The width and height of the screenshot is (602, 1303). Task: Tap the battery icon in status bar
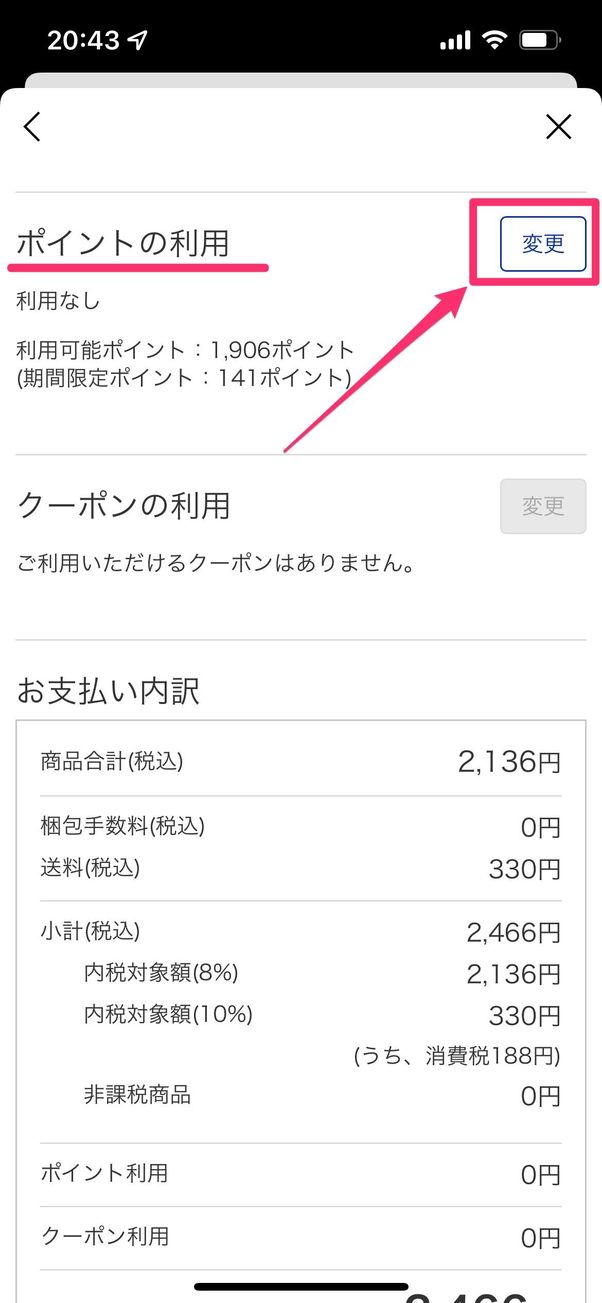(540, 40)
